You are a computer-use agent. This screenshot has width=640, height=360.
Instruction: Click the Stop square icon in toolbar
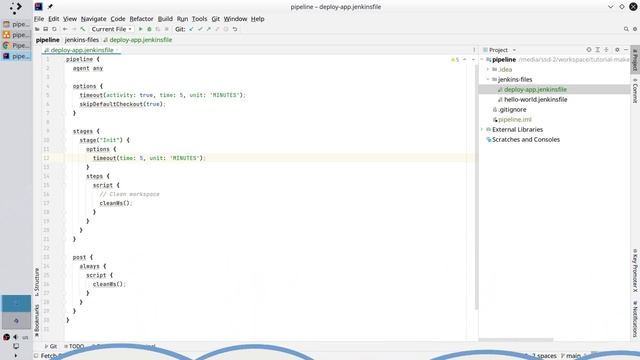(167, 29)
